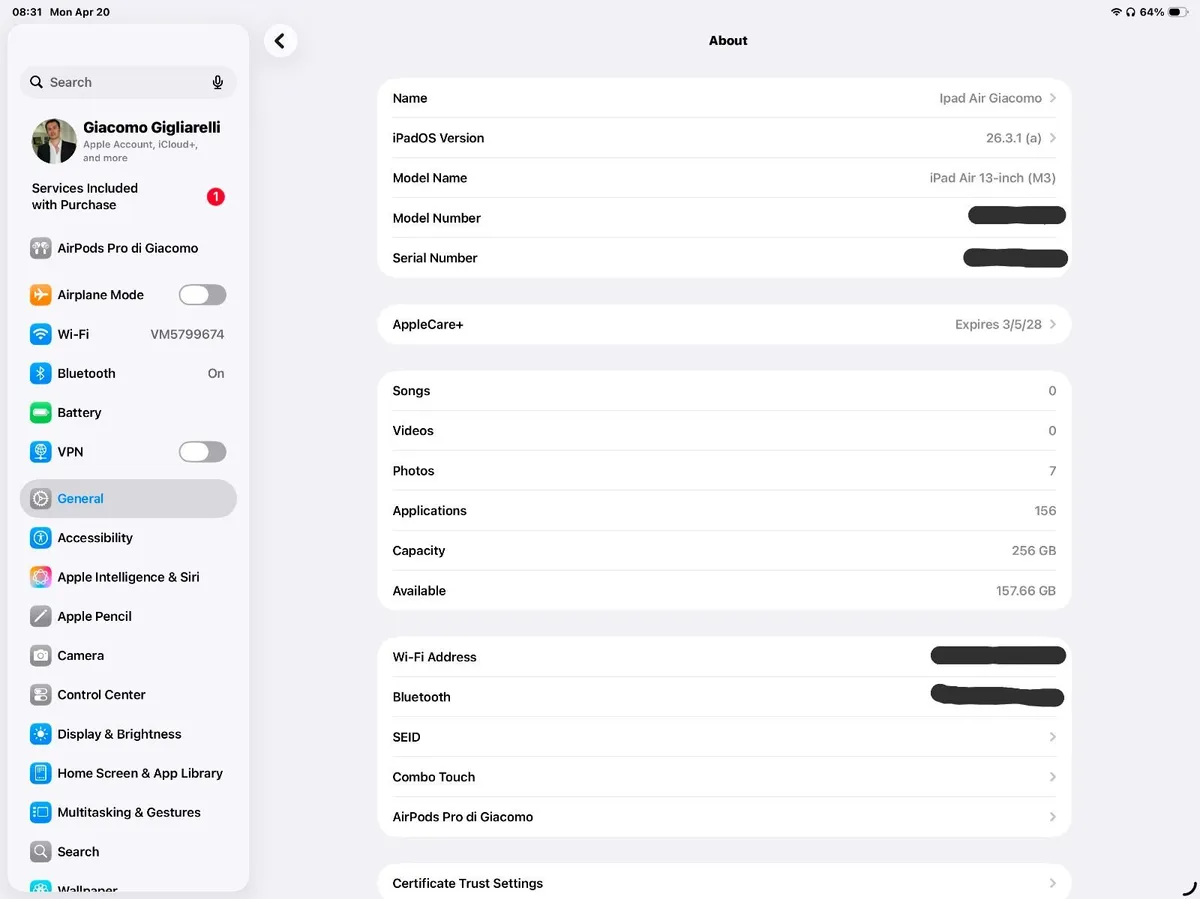Expand the SEID entry
This screenshot has width=1200, height=899.
pos(724,737)
